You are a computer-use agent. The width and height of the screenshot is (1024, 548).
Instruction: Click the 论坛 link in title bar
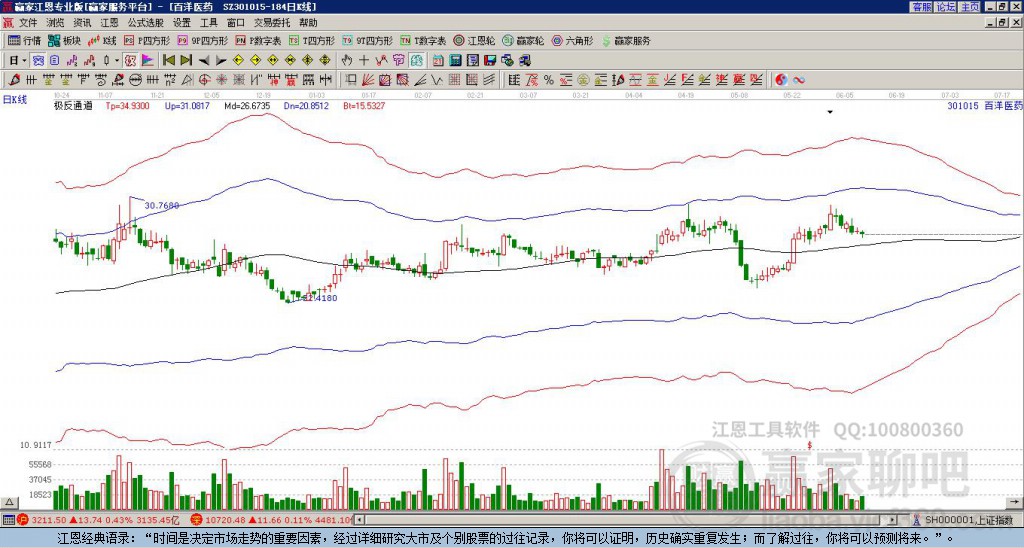pyautogui.click(x=946, y=7)
